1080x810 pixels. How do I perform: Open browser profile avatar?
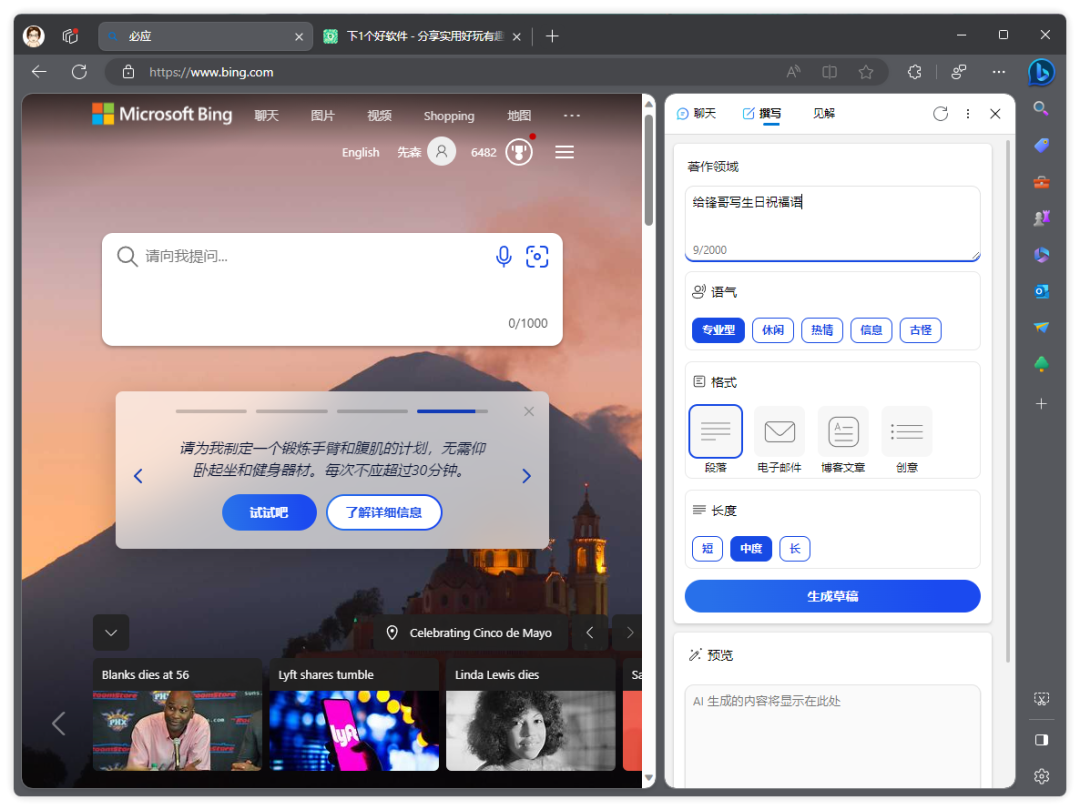[x=33, y=36]
